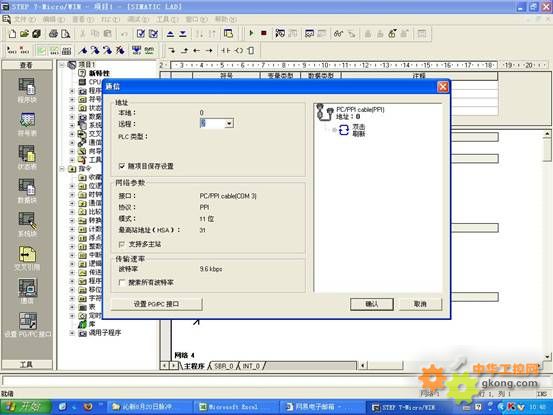Viewport: 553px width, 415px height.
Task: Open the 程序块 sidebar icon
Action: [x=27, y=91]
